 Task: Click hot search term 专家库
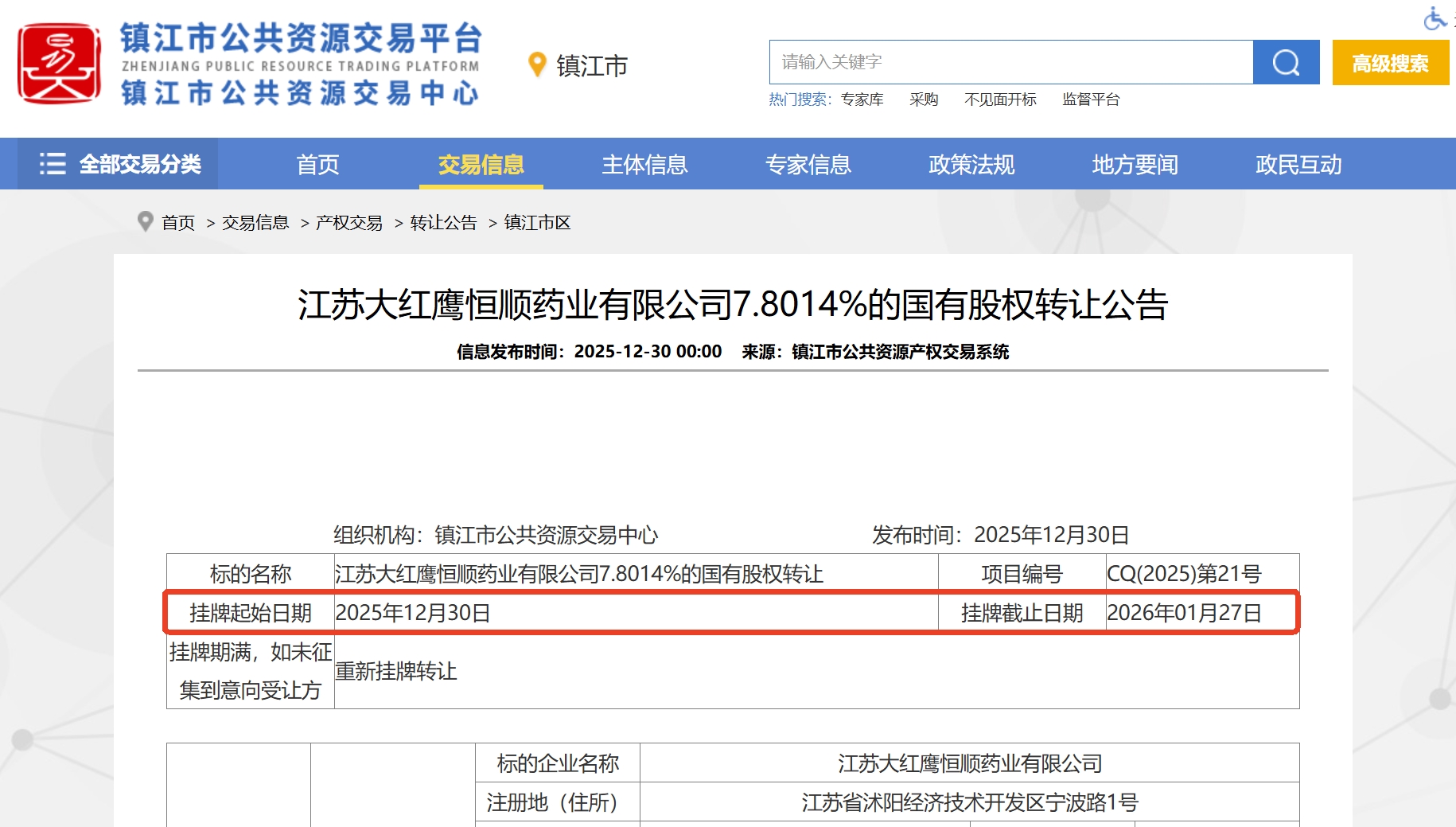pyautogui.click(x=862, y=99)
